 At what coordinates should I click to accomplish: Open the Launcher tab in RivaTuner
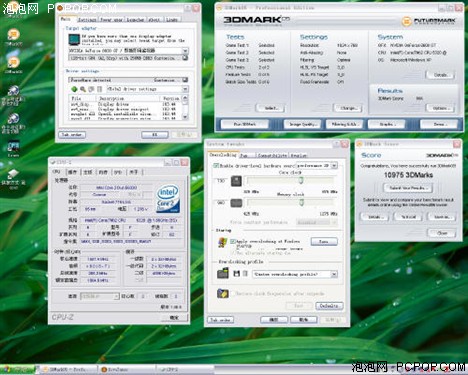pos(135,20)
